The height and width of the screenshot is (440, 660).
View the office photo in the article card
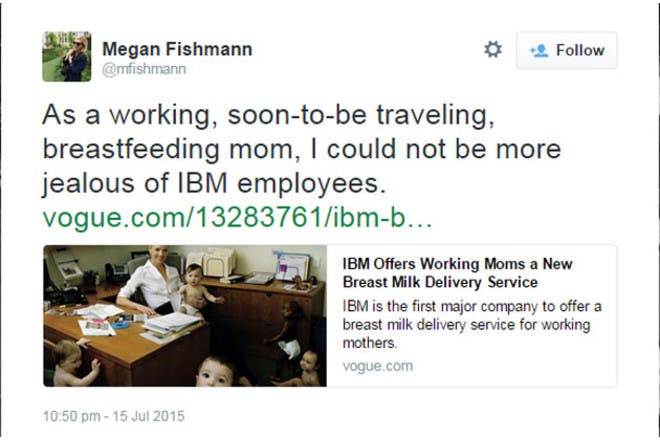[x=185, y=316]
